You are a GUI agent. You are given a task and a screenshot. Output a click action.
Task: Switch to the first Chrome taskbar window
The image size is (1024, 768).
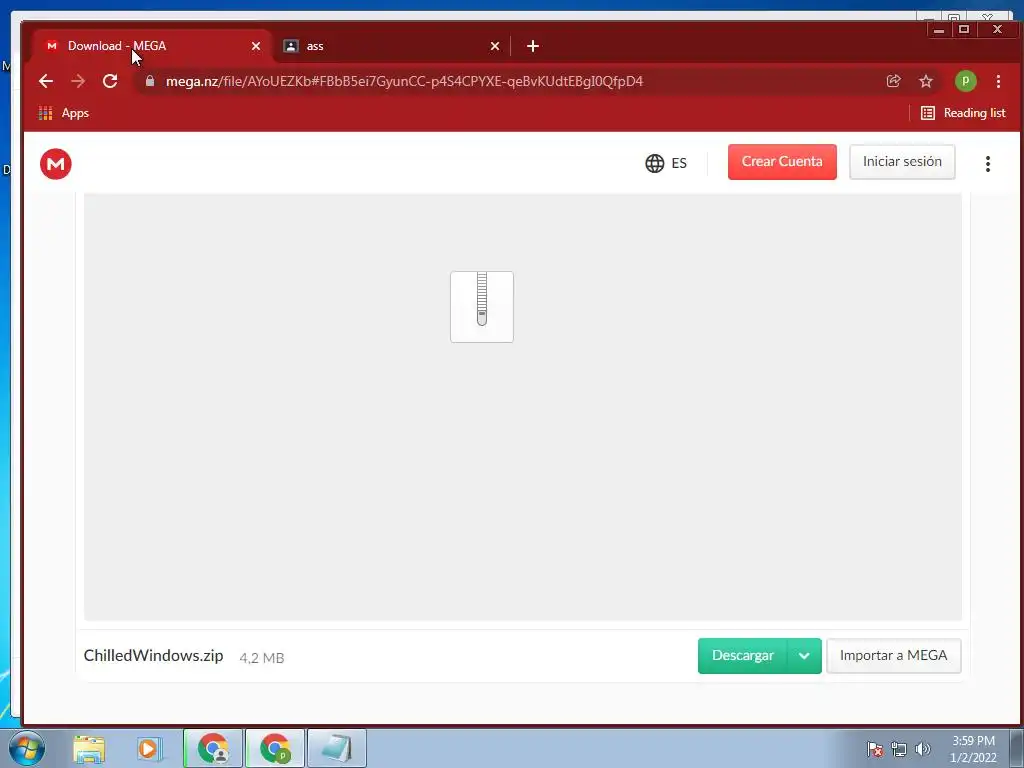pos(213,748)
